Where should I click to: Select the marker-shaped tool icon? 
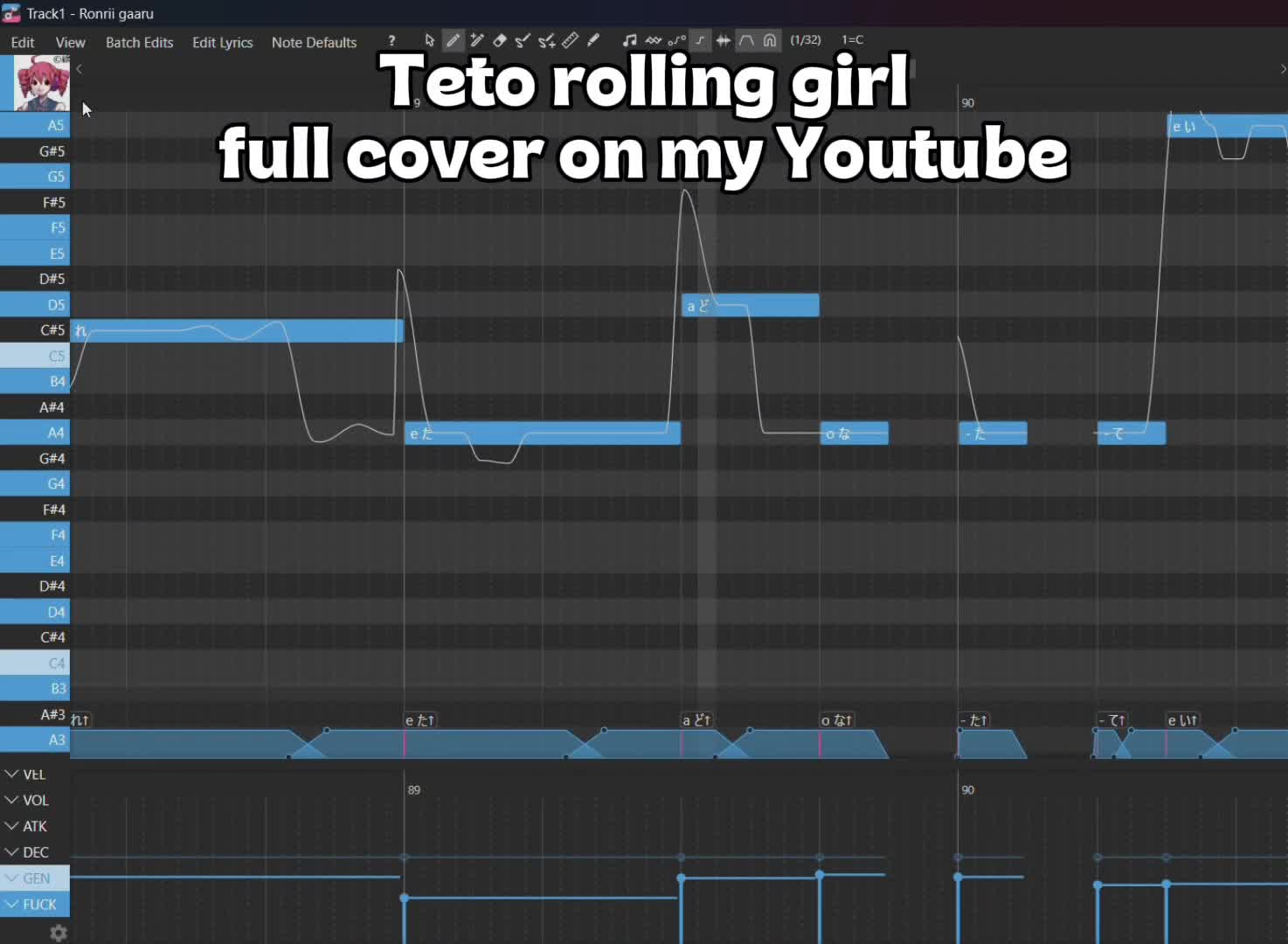593,40
